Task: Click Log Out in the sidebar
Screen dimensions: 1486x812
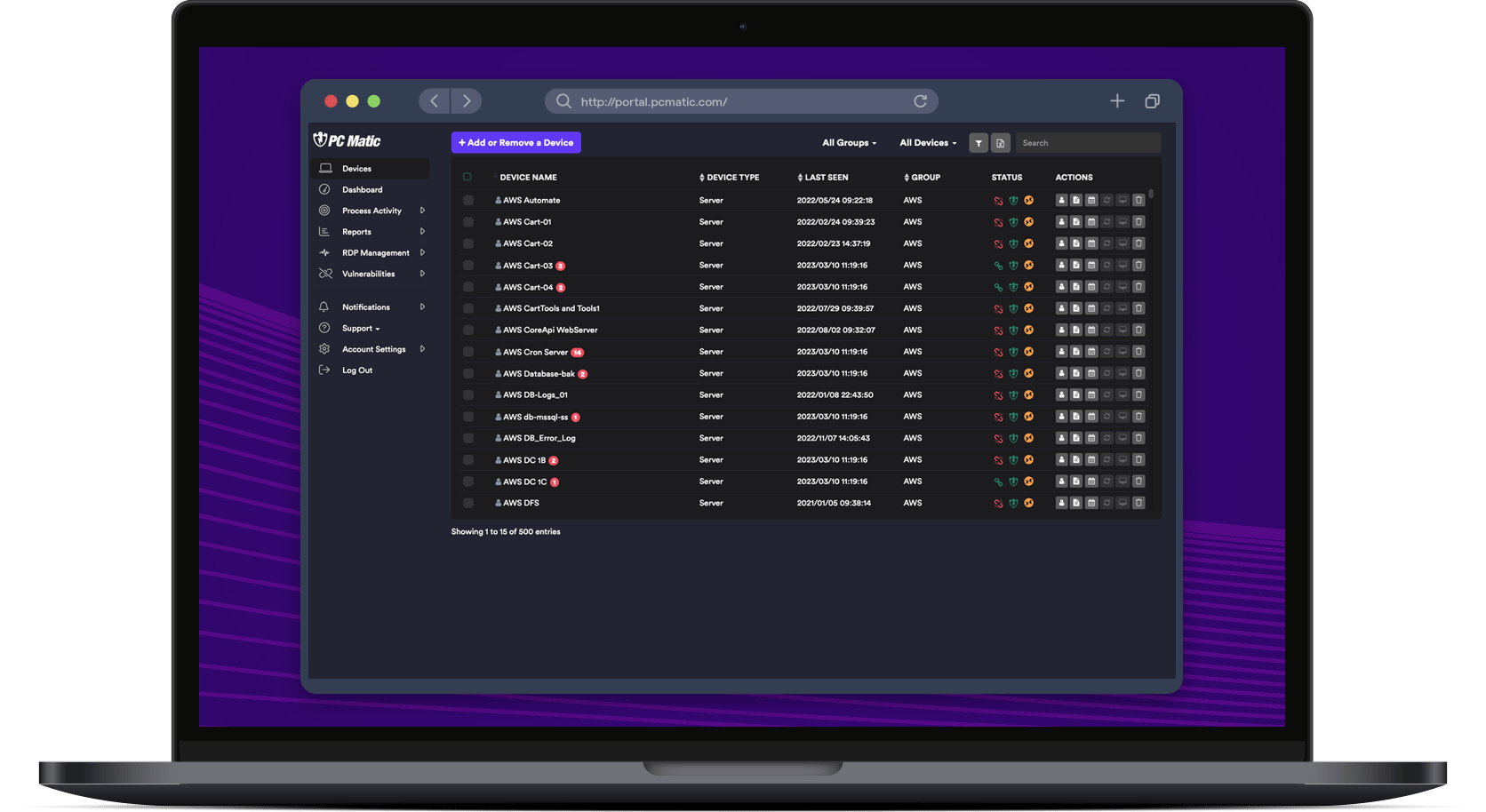Action: (x=357, y=370)
